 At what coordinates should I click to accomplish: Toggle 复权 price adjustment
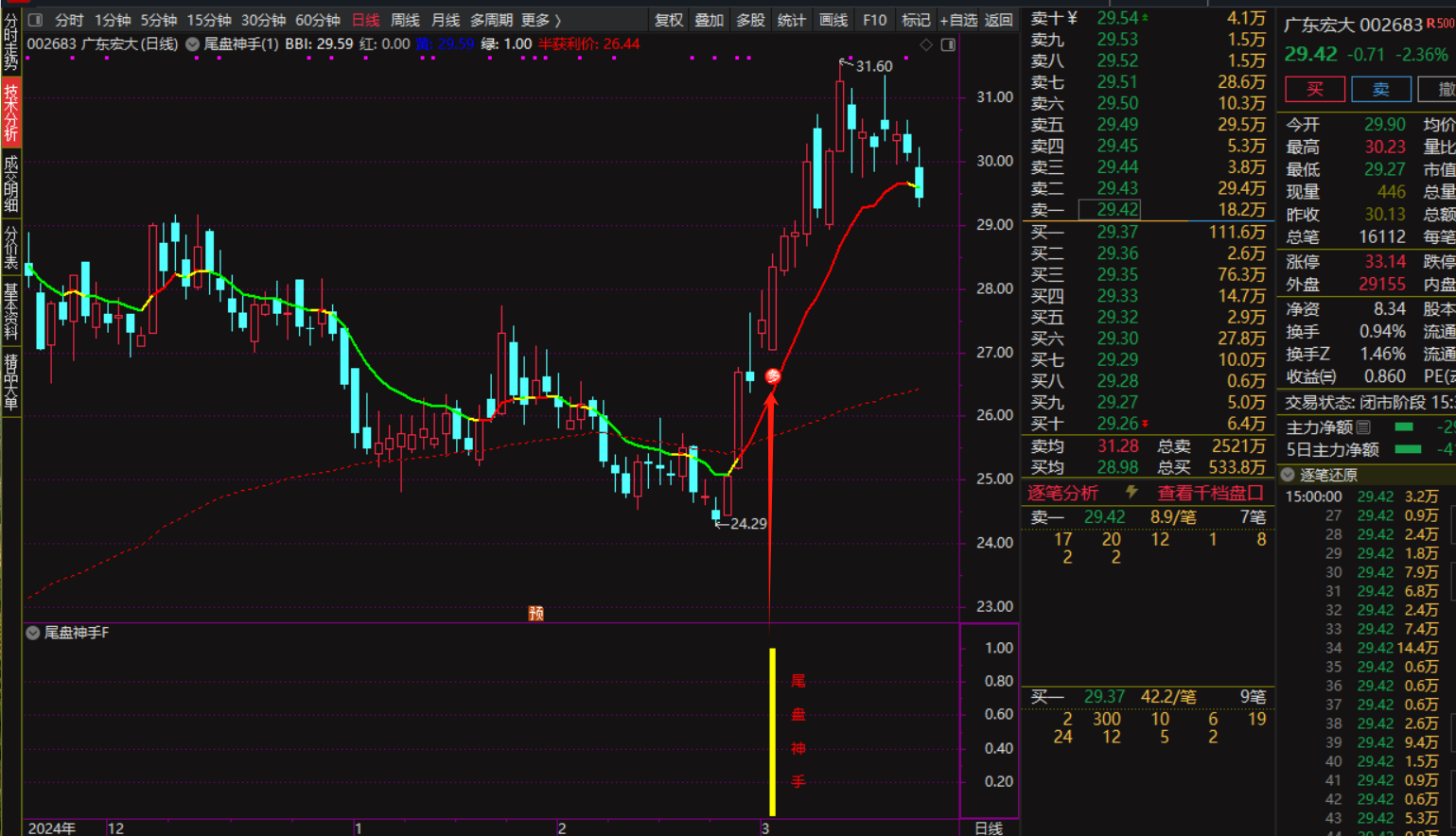669,20
